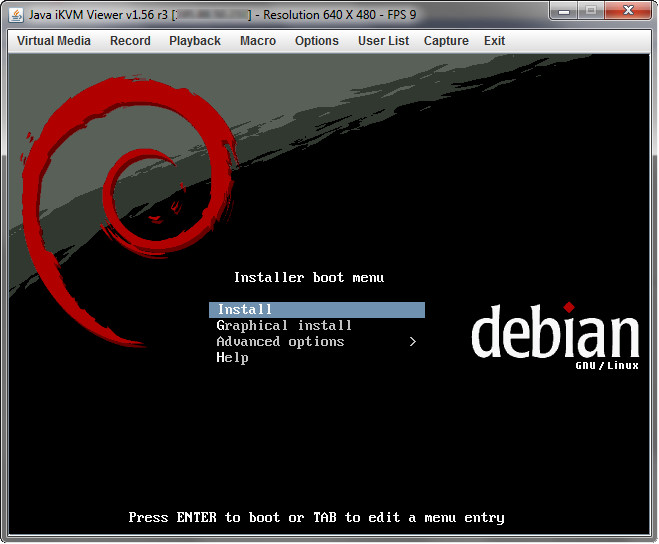Minimize the iKVM Viewer window
The image size is (659, 544).
(564, 11)
